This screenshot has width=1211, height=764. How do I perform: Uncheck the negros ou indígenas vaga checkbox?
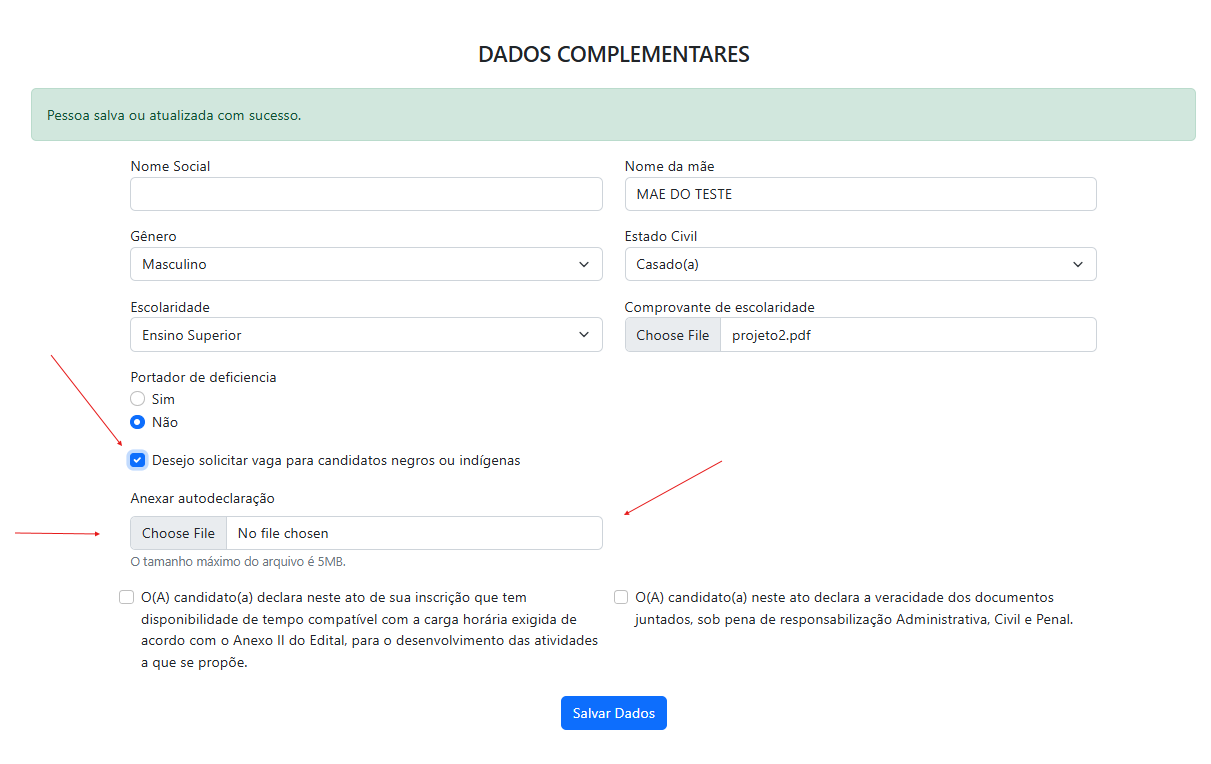click(138, 461)
